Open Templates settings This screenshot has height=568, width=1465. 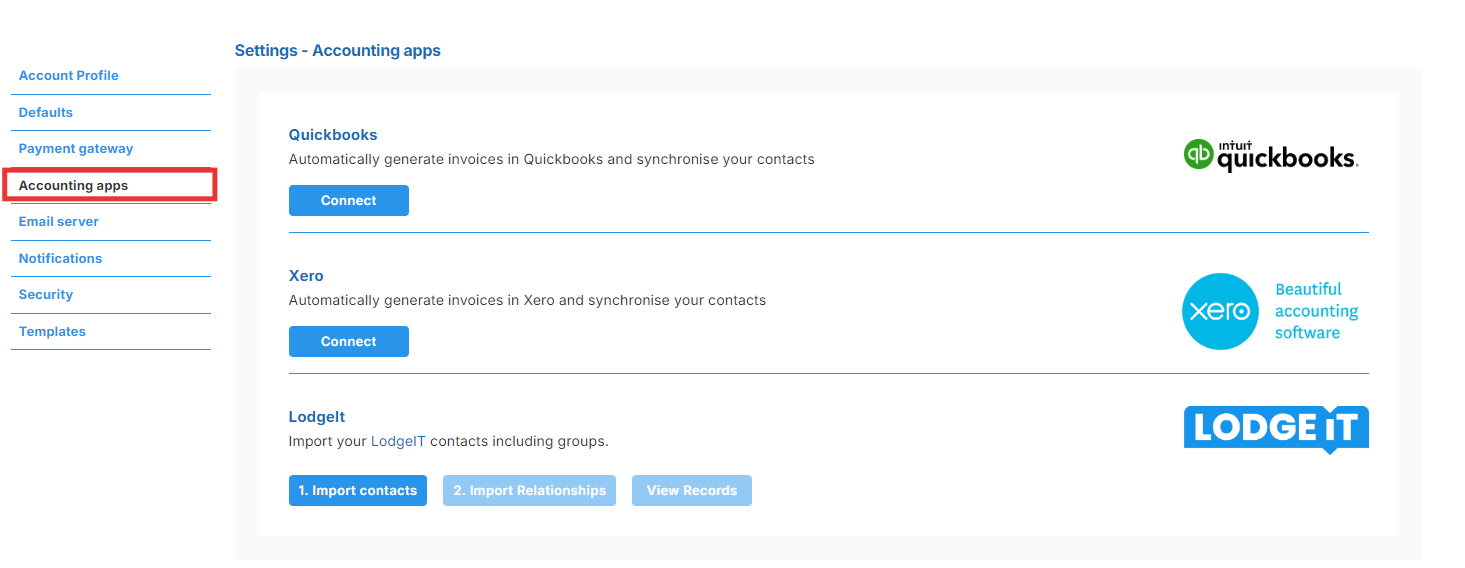[52, 331]
